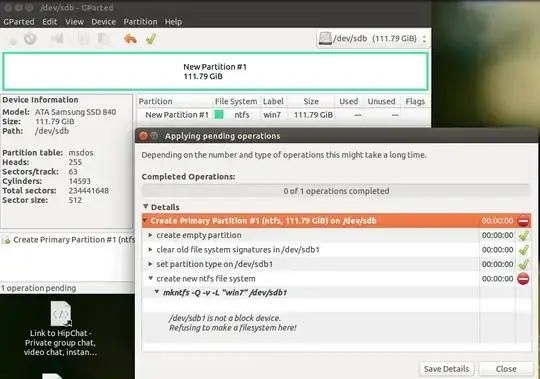
Task: Collapse the create new ntfs file system step
Action: pos(150,278)
